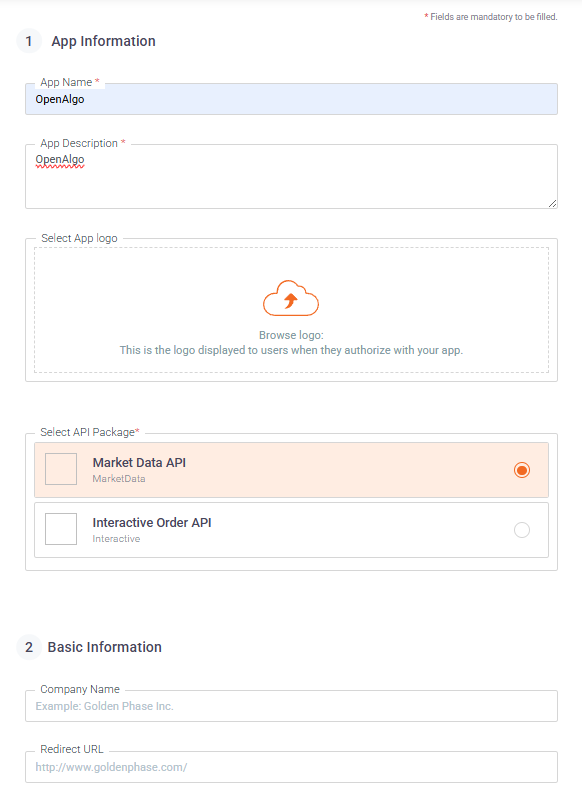582x812 pixels.
Task: Open the dashed logo upload drop zone
Action: (292, 310)
